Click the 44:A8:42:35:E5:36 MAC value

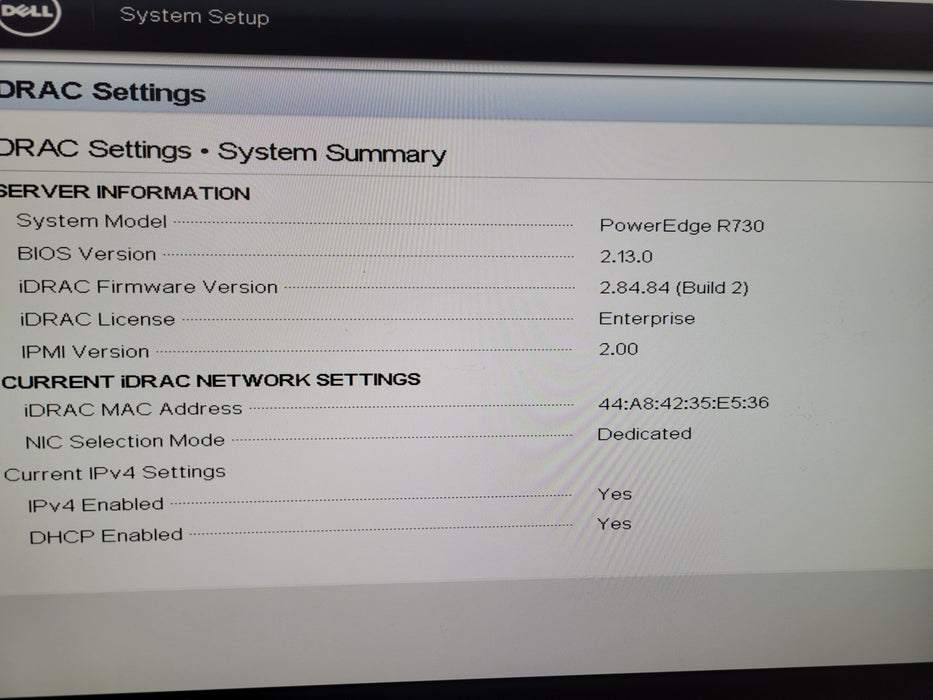pos(684,403)
